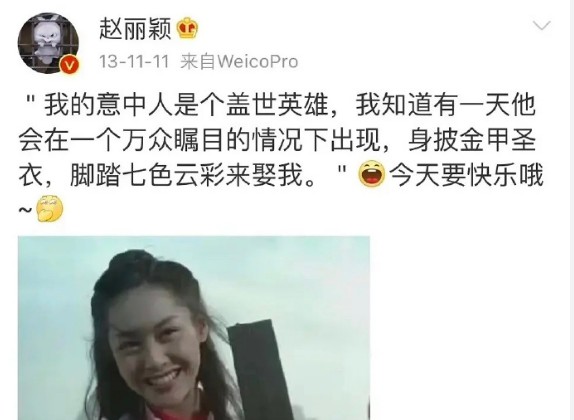
Task: Click the line 脚踏七色云彩来娶我
Action: [x=192, y=176]
